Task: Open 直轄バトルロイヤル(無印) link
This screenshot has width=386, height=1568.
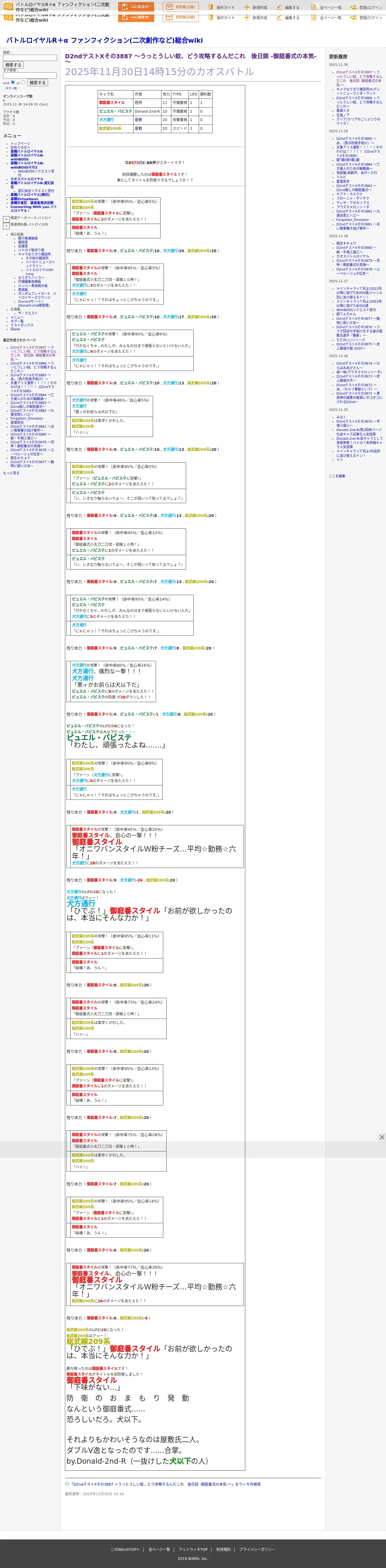Action: tap(30, 195)
